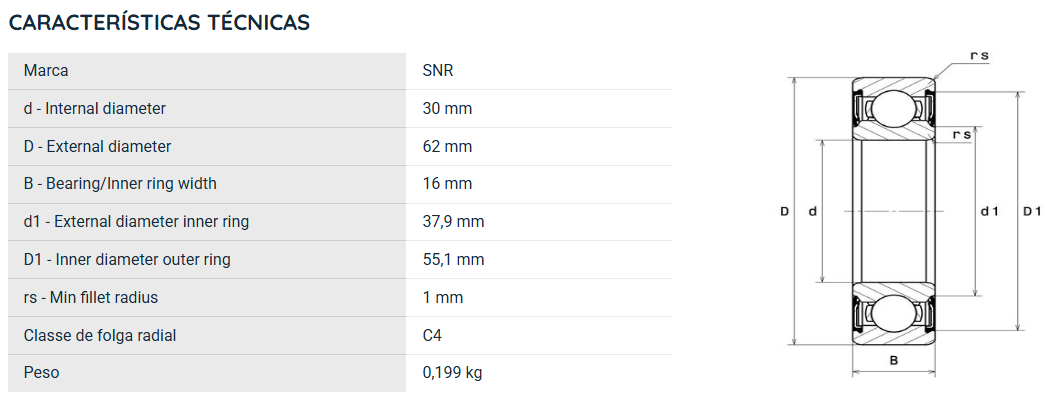Click the C4 clearance class value
1061x406 pixels.
coord(432,336)
